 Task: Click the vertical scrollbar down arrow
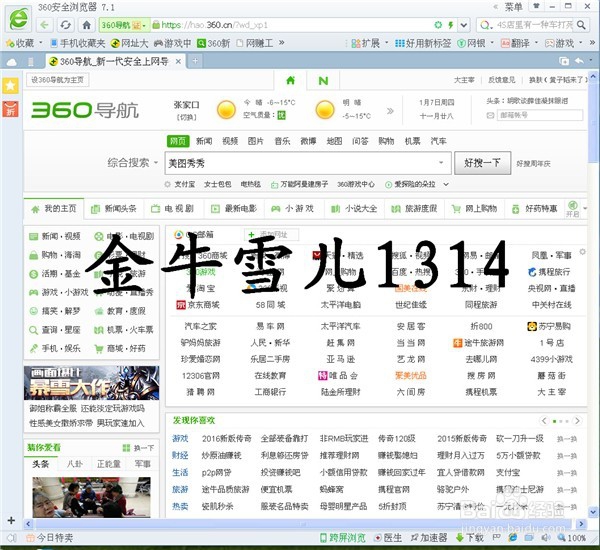click(593, 512)
